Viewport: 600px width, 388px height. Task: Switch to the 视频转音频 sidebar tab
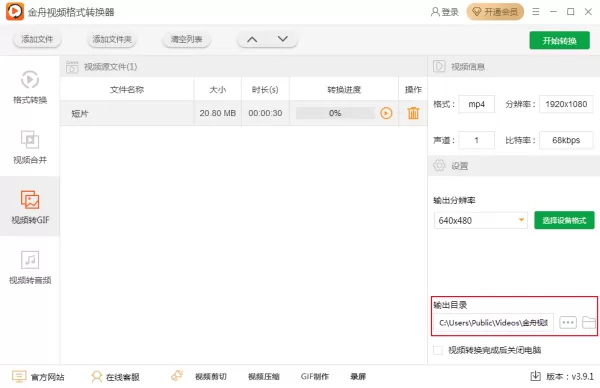coord(30,267)
